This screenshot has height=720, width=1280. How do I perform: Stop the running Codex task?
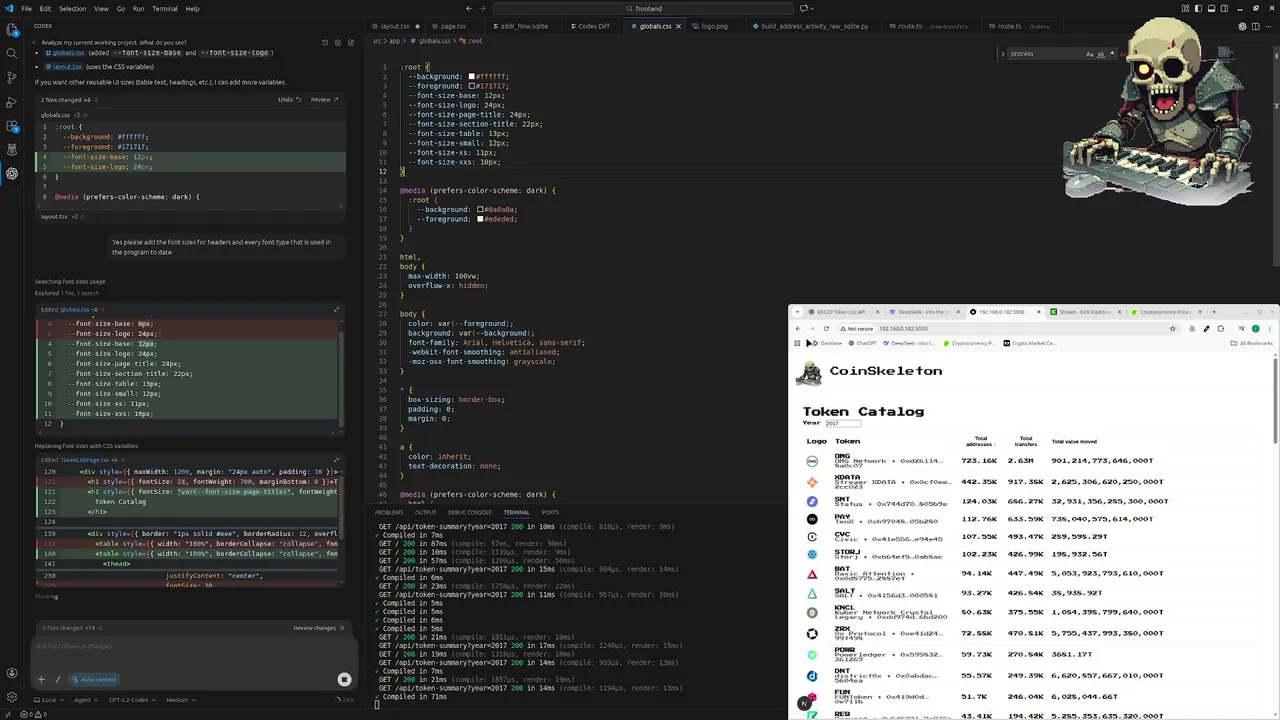344,679
